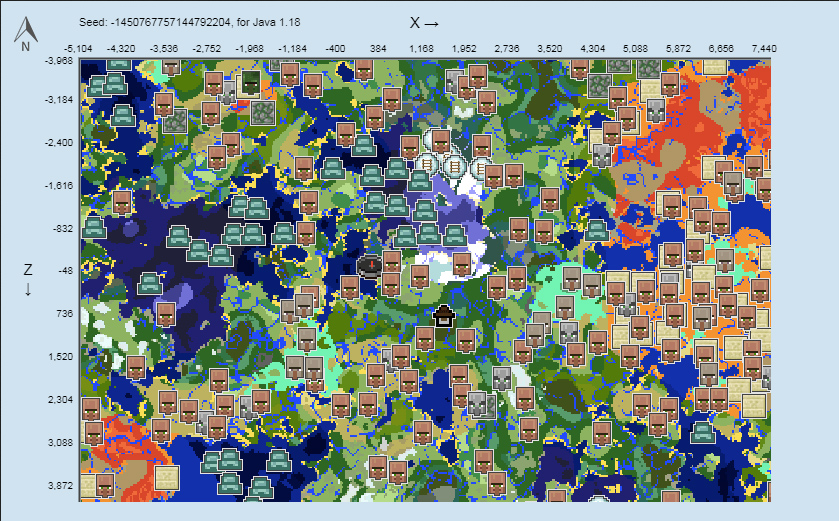
Task: Click Z-axis tick label '-2,400'
Action: [59, 143]
